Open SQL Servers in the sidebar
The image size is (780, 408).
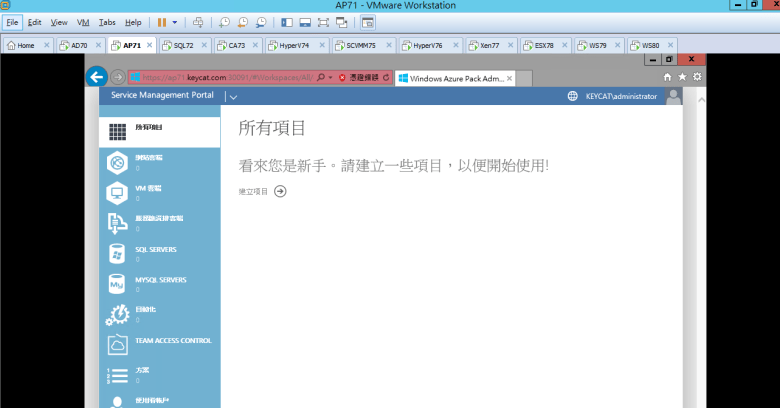(155, 249)
